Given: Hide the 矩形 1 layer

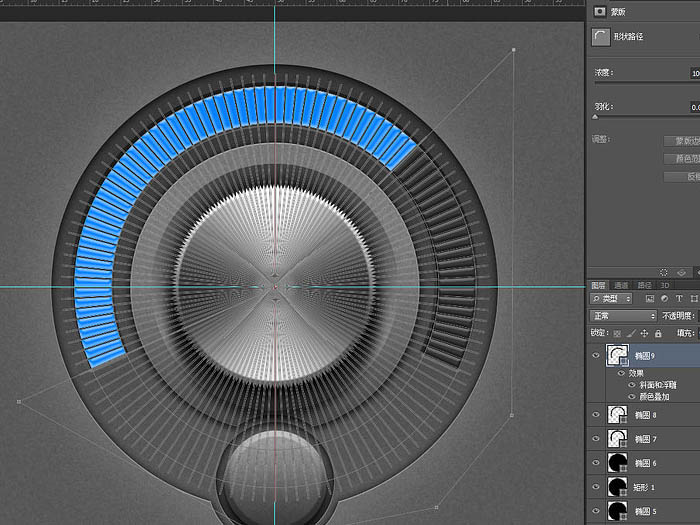Looking at the screenshot, I should [x=597, y=488].
